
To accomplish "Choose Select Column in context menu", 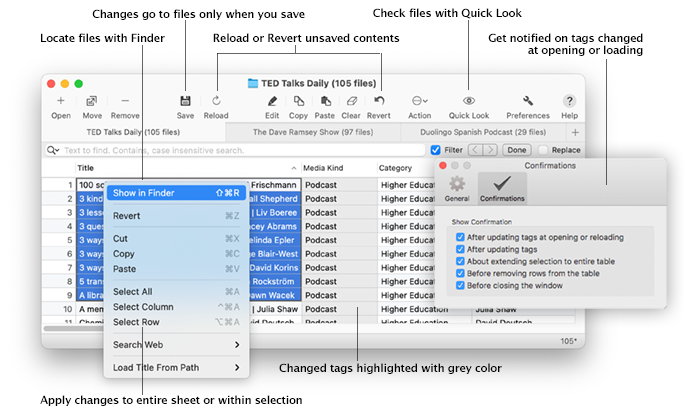I will pos(176,307).
